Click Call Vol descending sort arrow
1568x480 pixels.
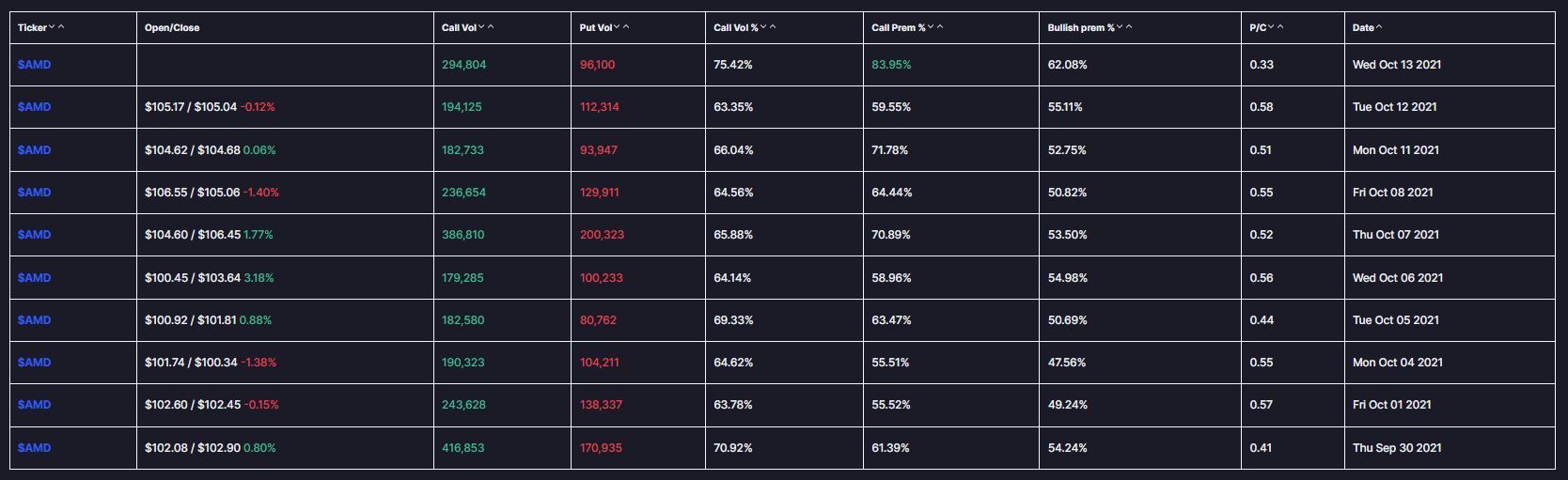482,27
